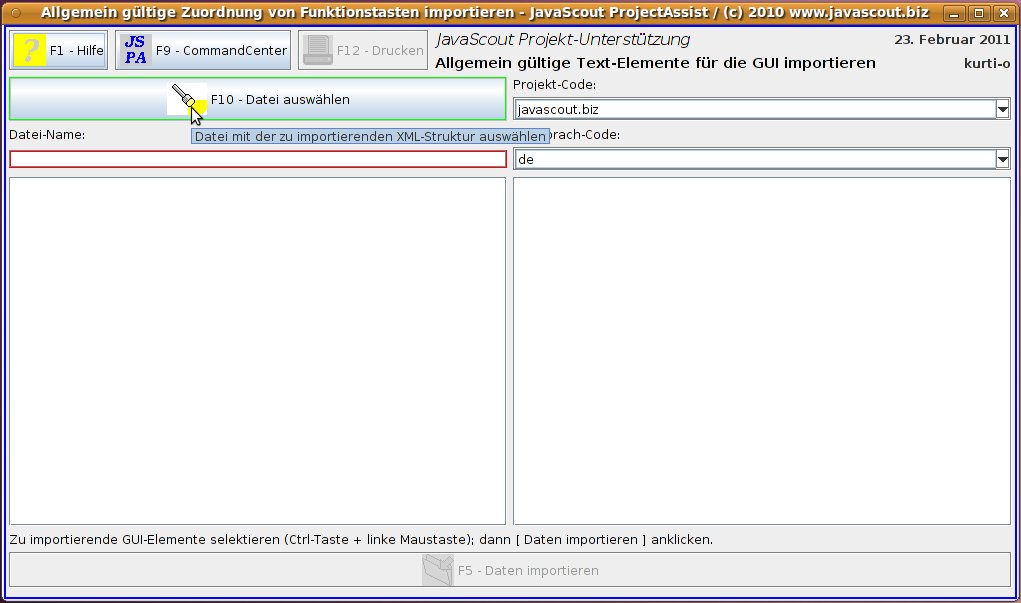Image resolution: width=1021 pixels, height=603 pixels.
Task: Maximize the ProjectAssist window
Action: [979, 13]
